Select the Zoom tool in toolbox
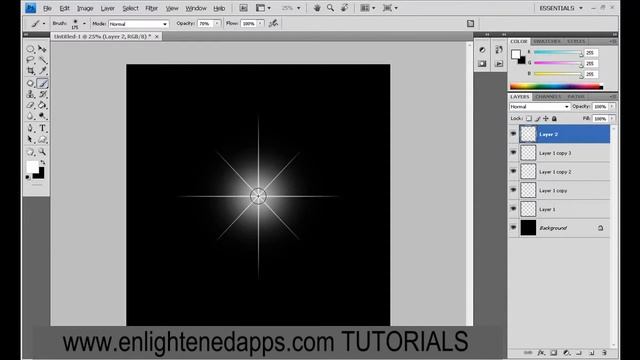Viewport: 640px width, 360px height. click(42, 152)
